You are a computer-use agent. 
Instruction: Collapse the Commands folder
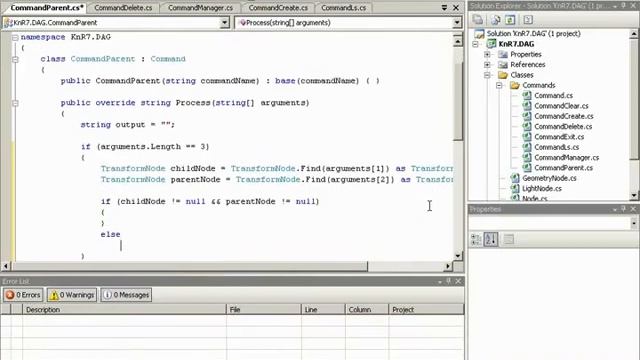499,85
